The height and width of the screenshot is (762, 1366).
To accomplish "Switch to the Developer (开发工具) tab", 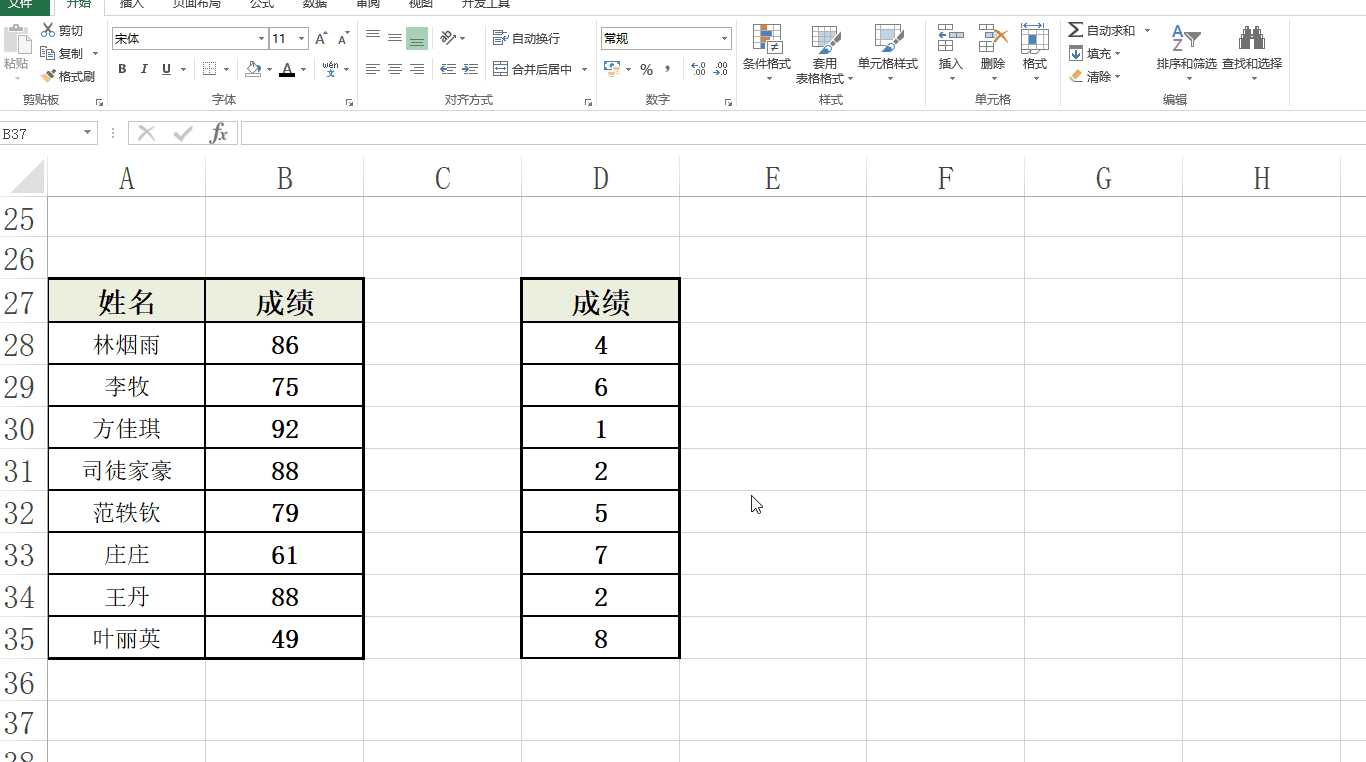I will click(x=486, y=4).
